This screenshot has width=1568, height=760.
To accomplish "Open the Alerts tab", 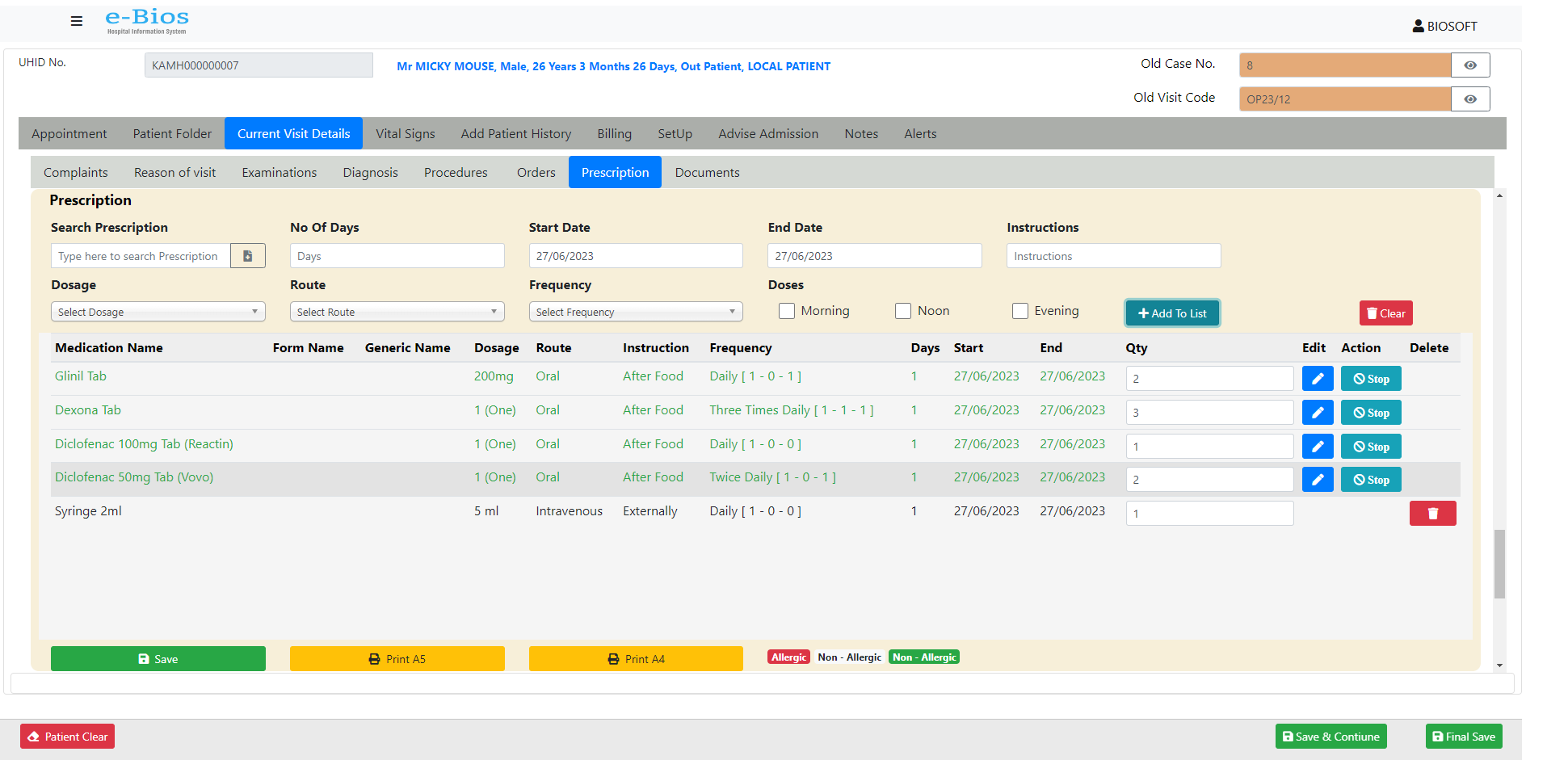I will click(x=920, y=134).
